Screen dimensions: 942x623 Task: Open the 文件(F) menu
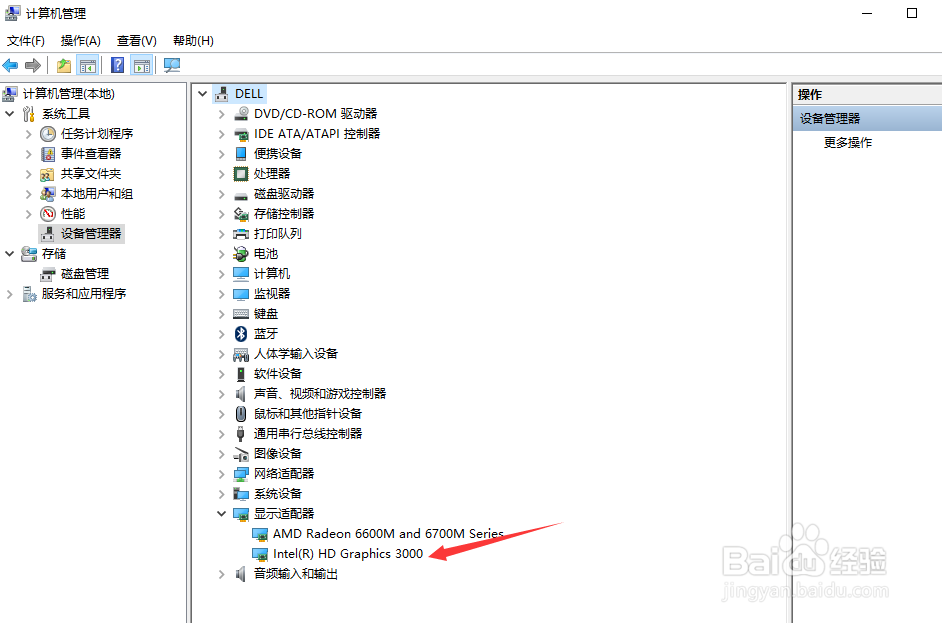click(x=26, y=40)
